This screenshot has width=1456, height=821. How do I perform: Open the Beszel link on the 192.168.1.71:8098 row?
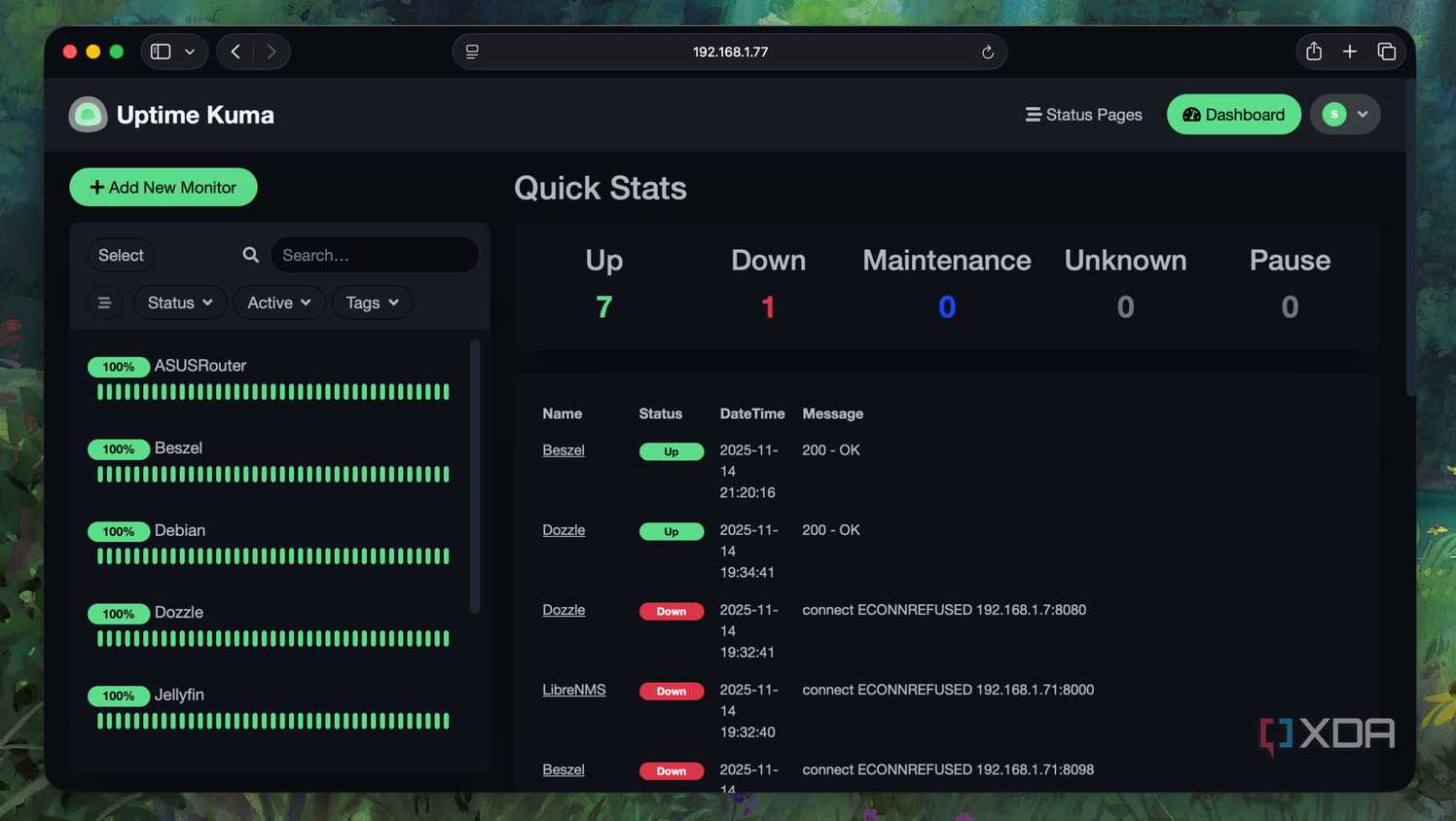[x=564, y=769]
